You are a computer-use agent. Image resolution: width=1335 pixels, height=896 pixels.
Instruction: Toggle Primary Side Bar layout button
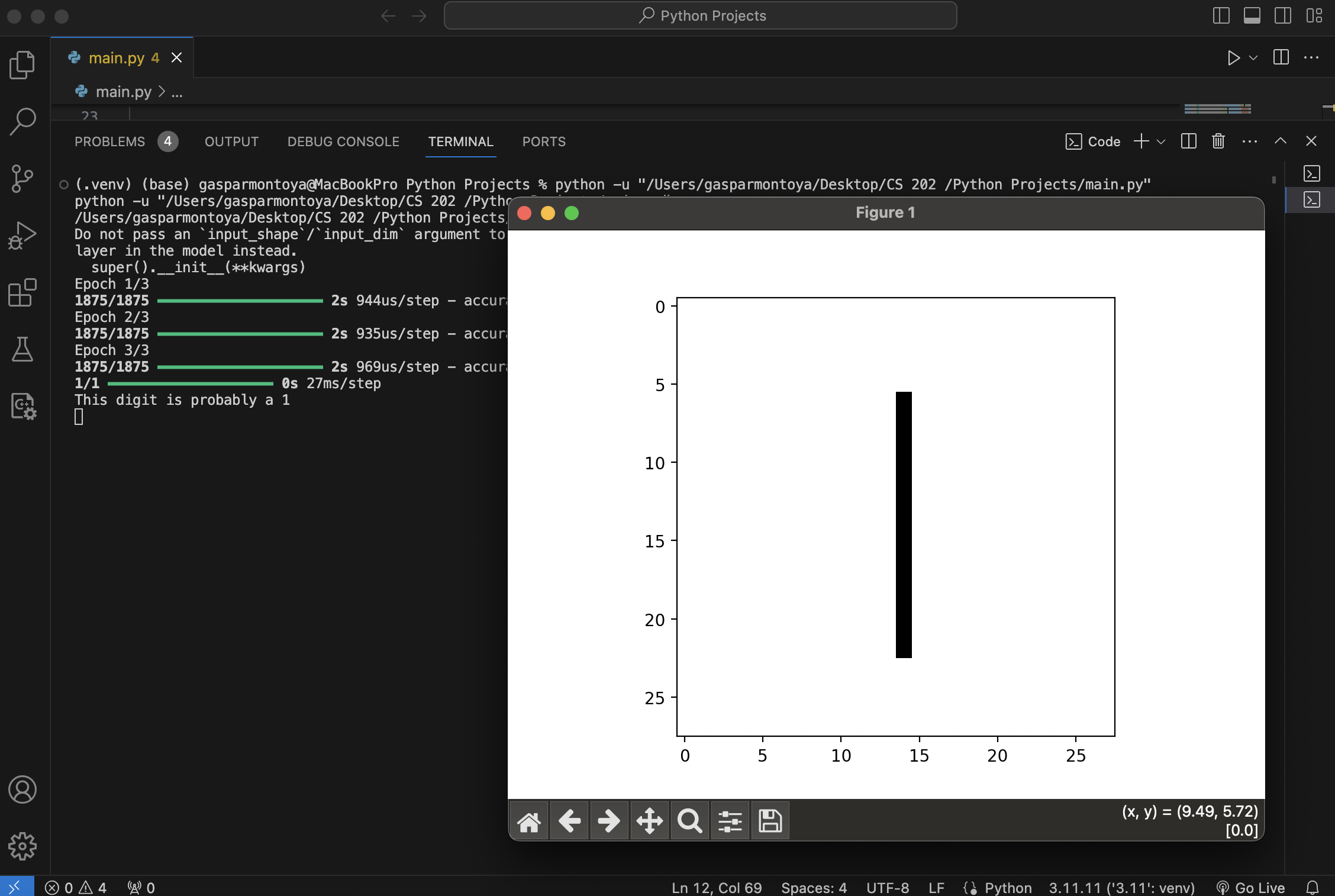[1221, 15]
